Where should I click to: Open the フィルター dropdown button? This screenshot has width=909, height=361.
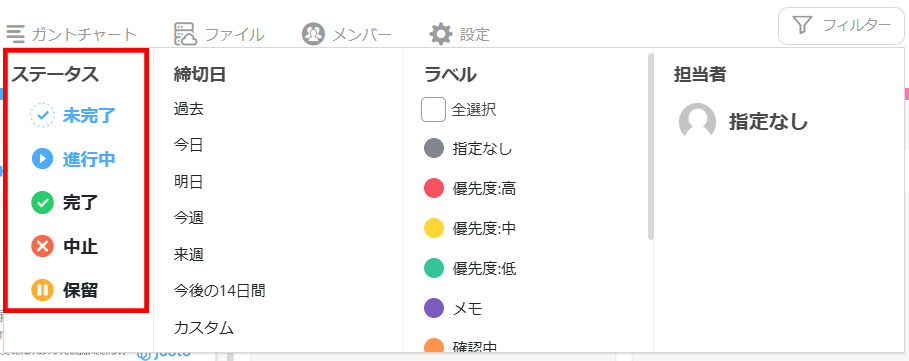click(x=841, y=25)
